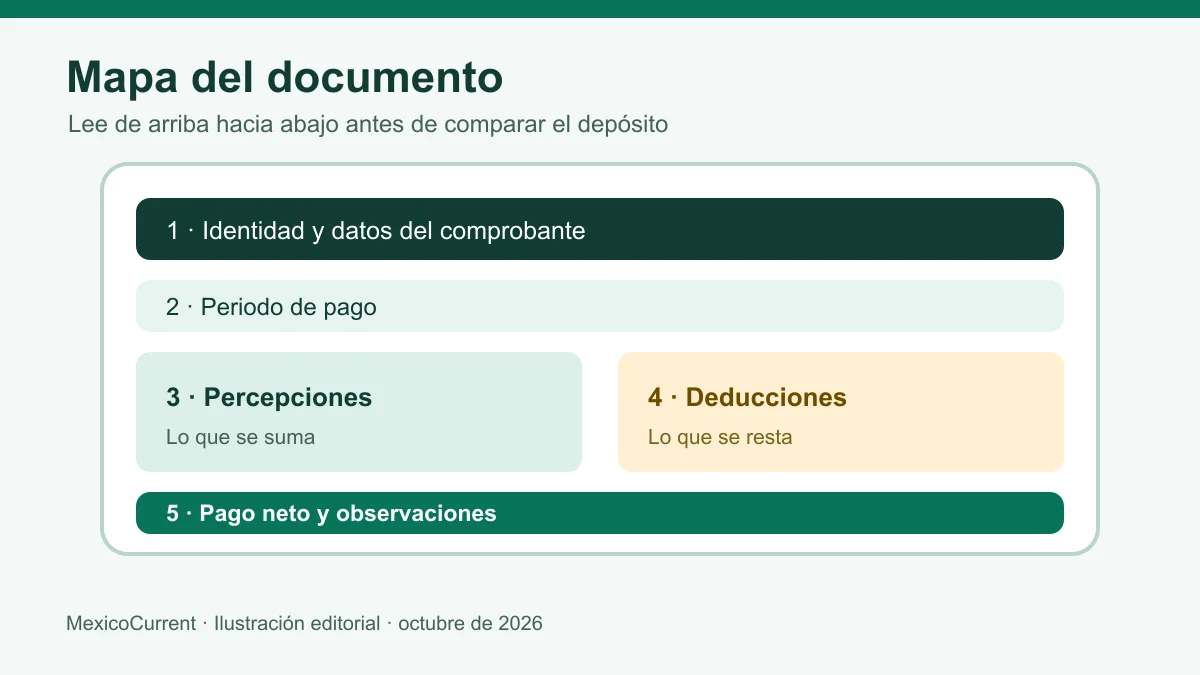Click the '1 · Identidad y datos del comprobante' block
Screen dimensions: 1200x675
tap(600, 229)
